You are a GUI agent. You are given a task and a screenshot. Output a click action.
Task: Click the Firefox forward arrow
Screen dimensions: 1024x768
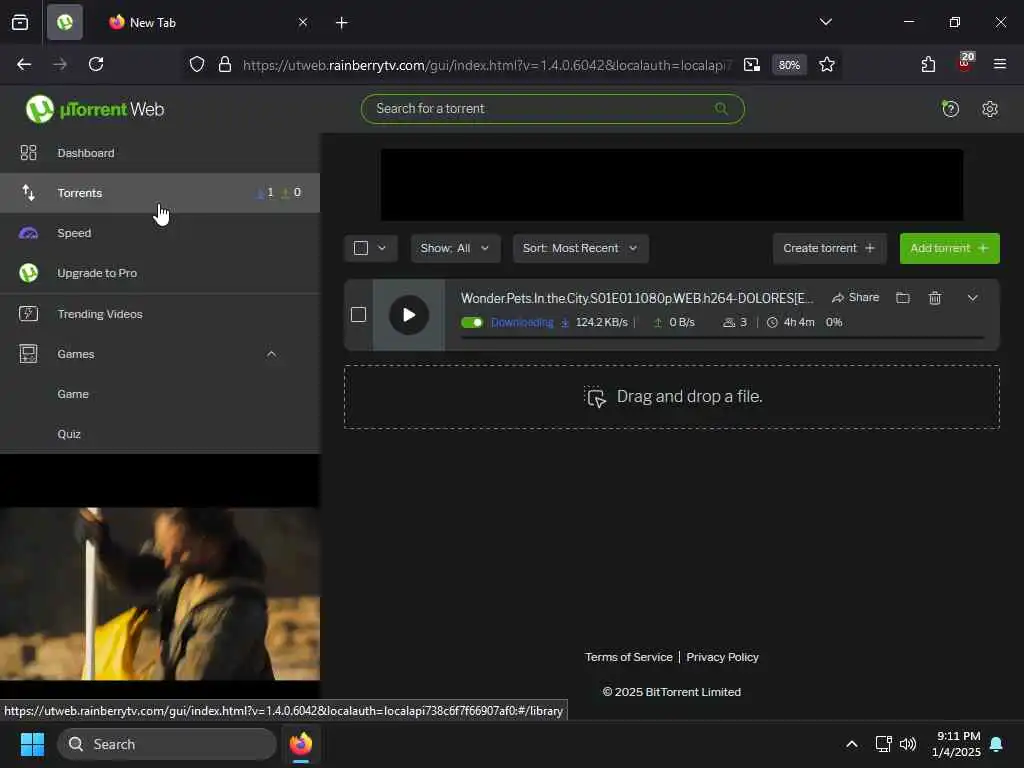click(60, 64)
